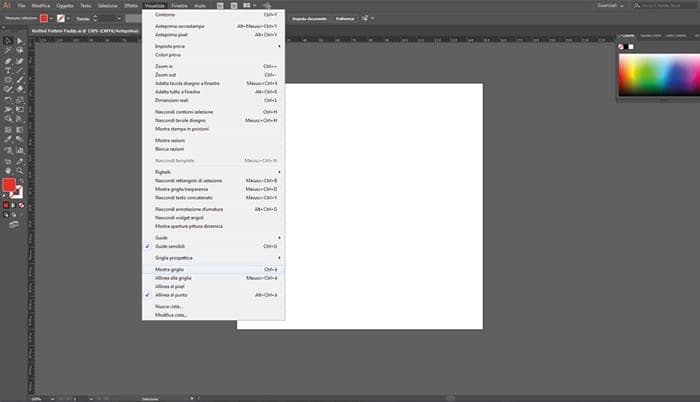The width and height of the screenshot is (700, 402).
Task: Select the Pen tool
Action: [8, 61]
